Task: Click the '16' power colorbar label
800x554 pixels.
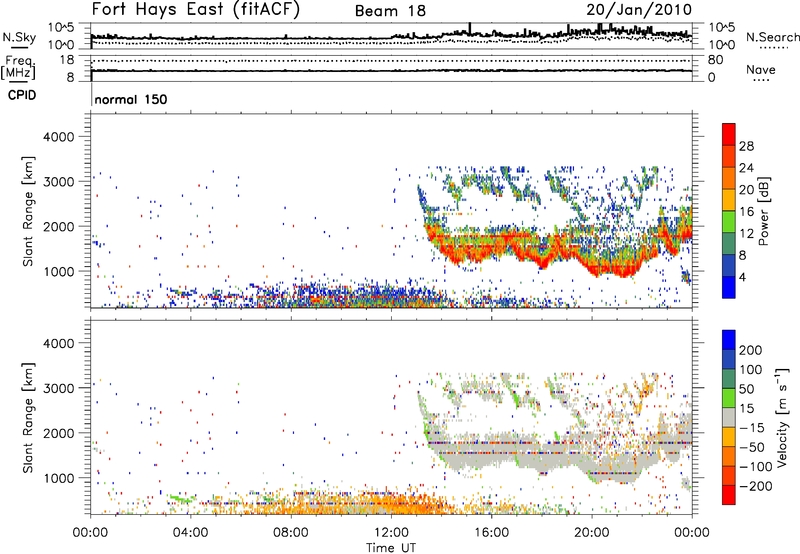Action: point(746,212)
